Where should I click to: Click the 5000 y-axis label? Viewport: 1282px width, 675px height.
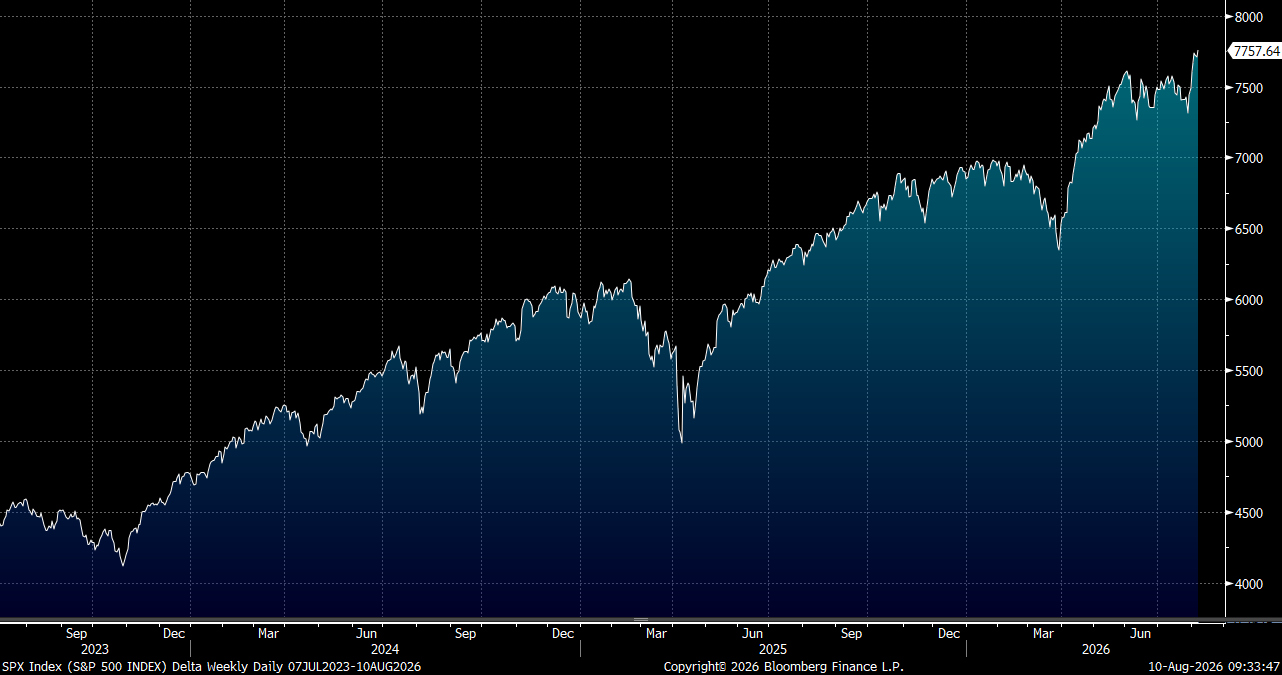pos(1248,442)
